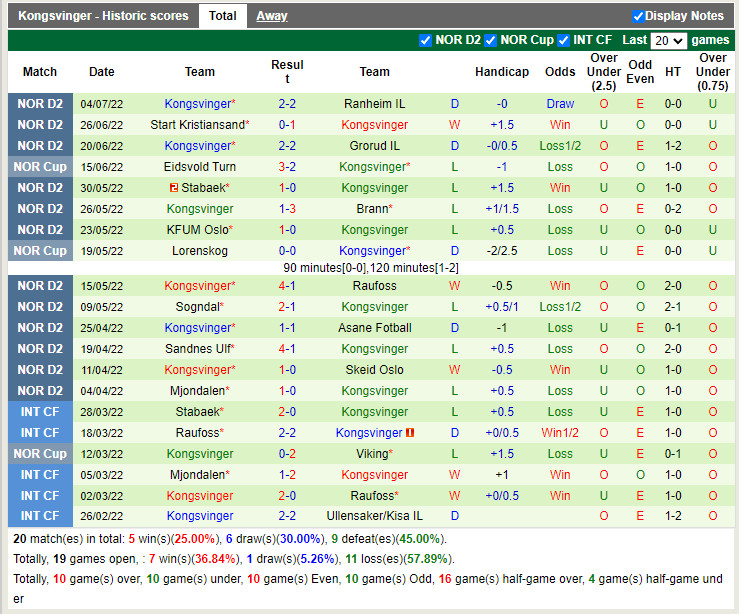Click Eidsvold Turn team name
This screenshot has width=739, height=614.
[199, 167]
